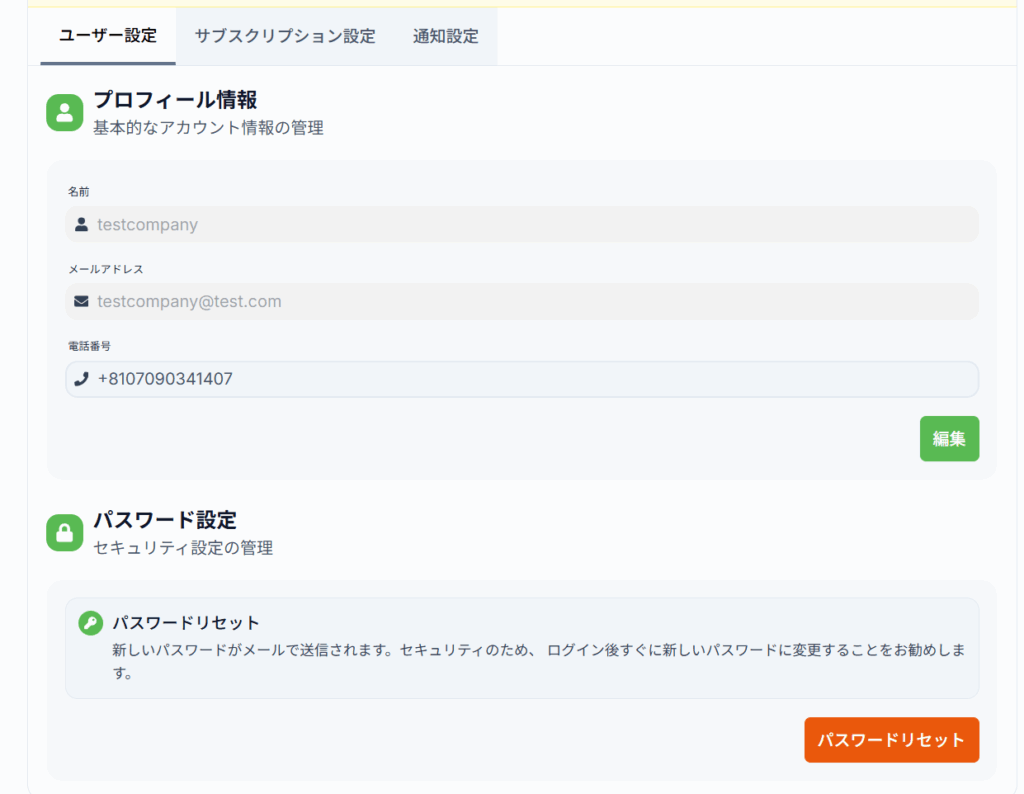The image size is (1024, 794).
Task: Click the phone handset icon in phone field
Action: pyautogui.click(x=82, y=379)
